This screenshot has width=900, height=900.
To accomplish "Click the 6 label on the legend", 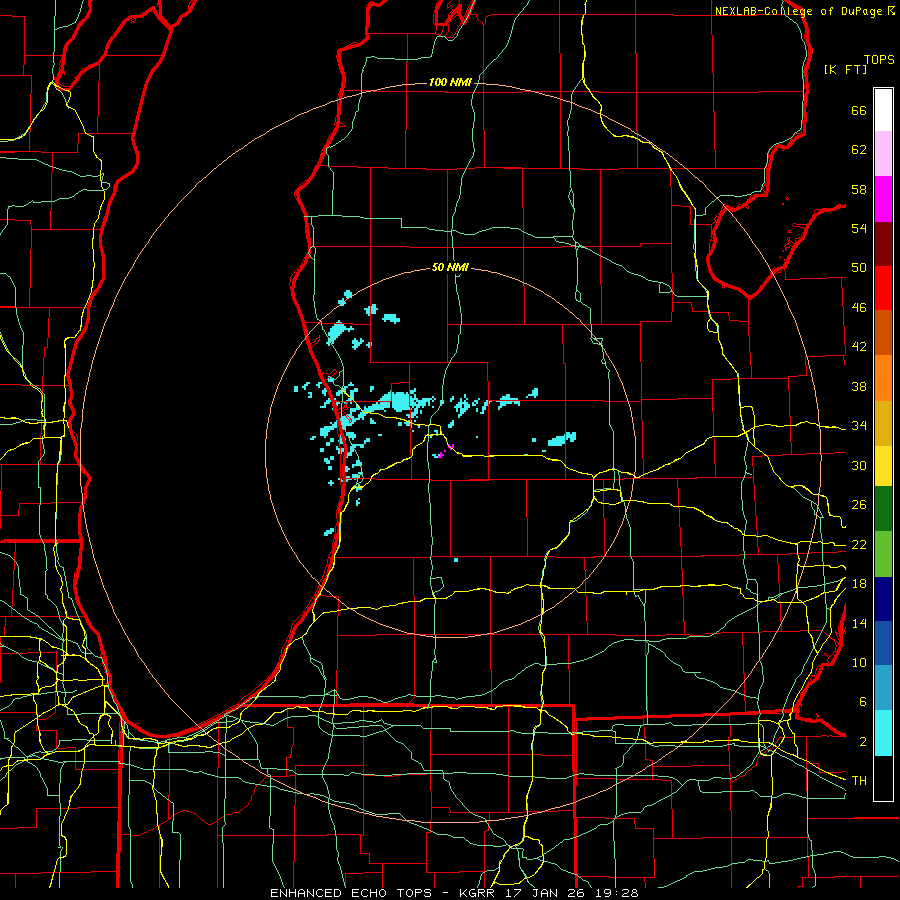I will [863, 702].
